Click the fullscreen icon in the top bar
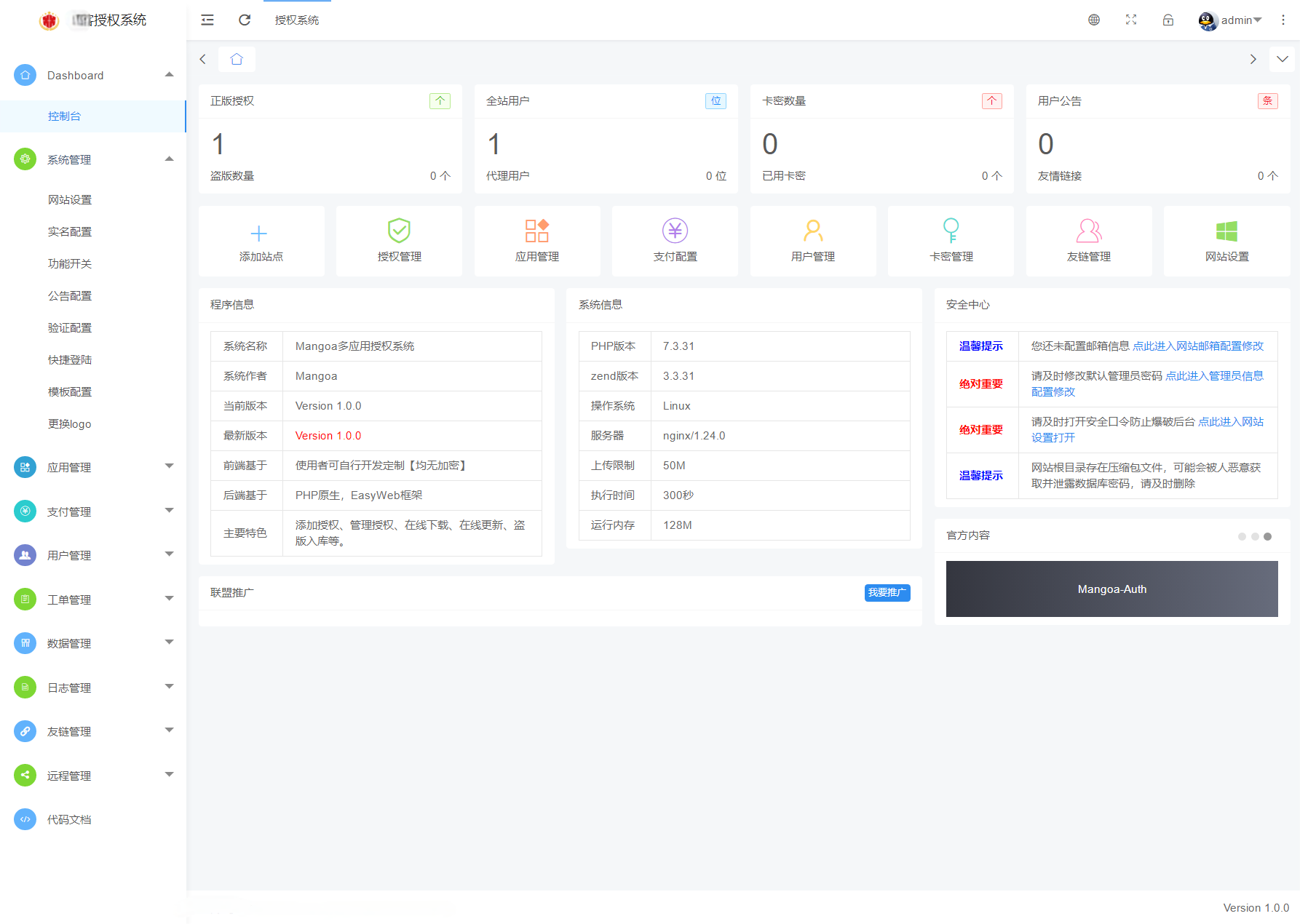Viewport: 1300px width, 924px height. [x=1130, y=20]
